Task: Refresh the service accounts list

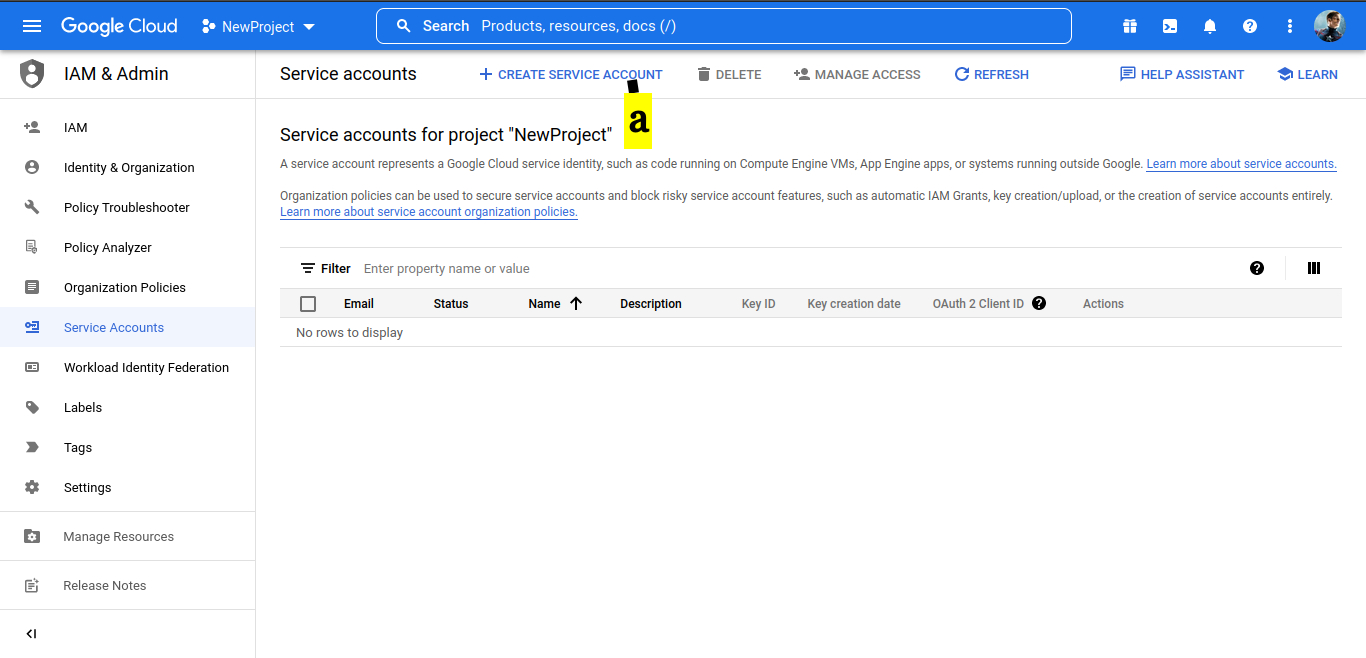Action: [991, 74]
